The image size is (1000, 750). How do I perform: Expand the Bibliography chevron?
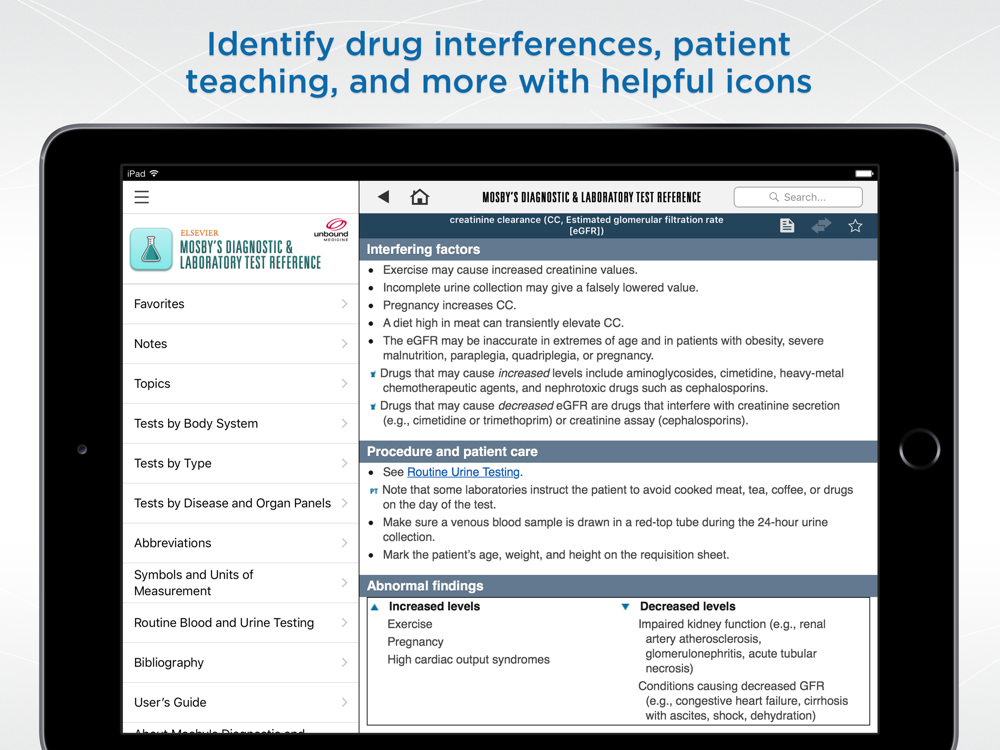coord(344,663)
